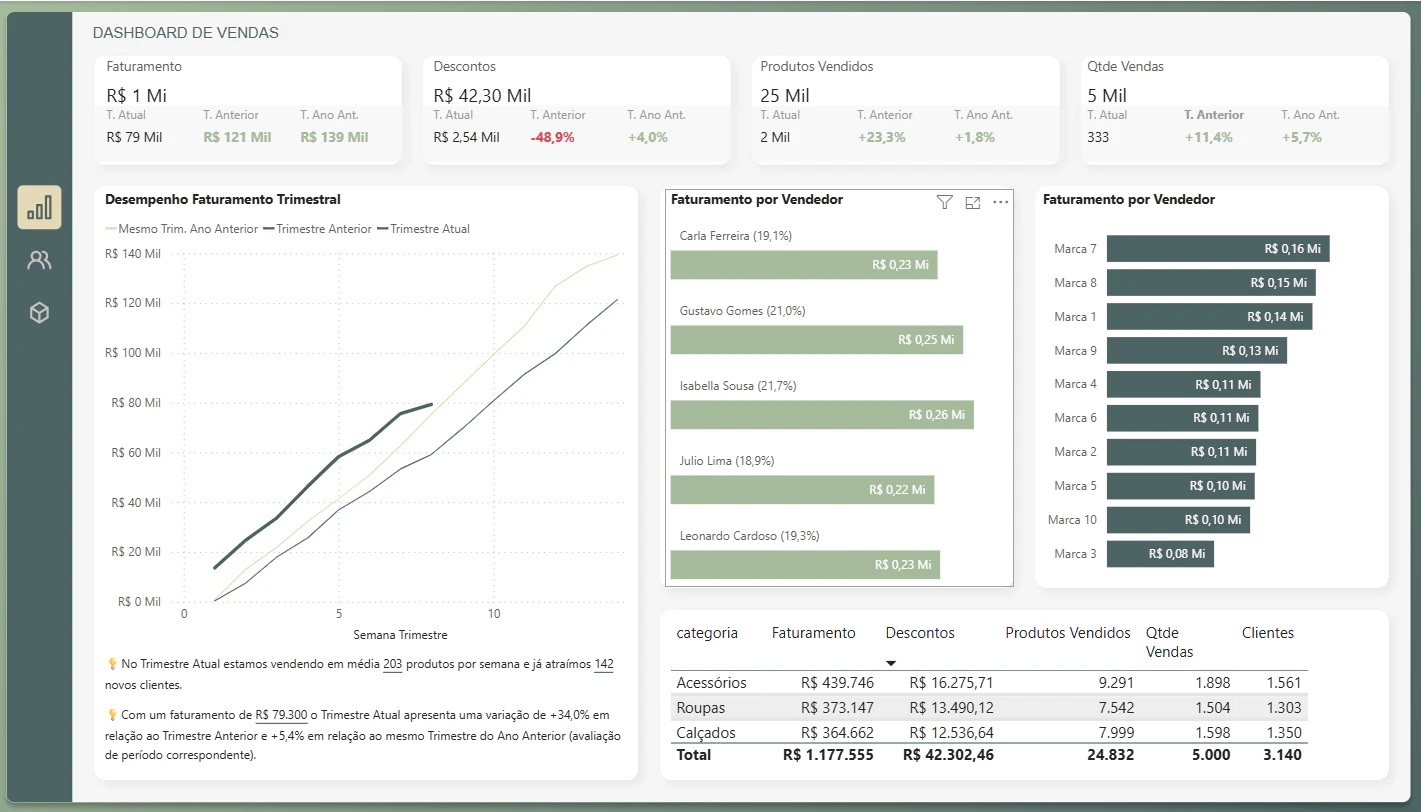
Task: Click the underlined R$ 79.300 value
Action: [282, 715]
